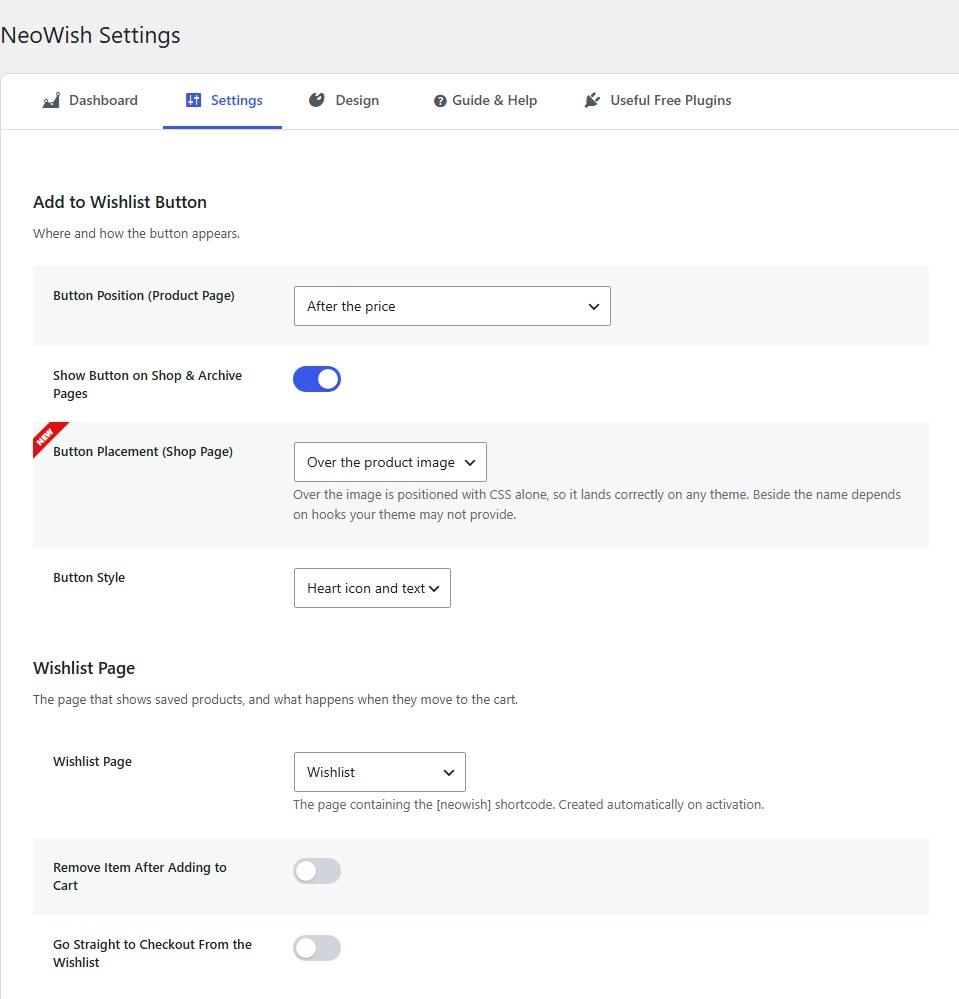Screen dimensions: 959x999
Task: Click the Button Placement (Shop Page) label
Action: click(x=143, y=452)
